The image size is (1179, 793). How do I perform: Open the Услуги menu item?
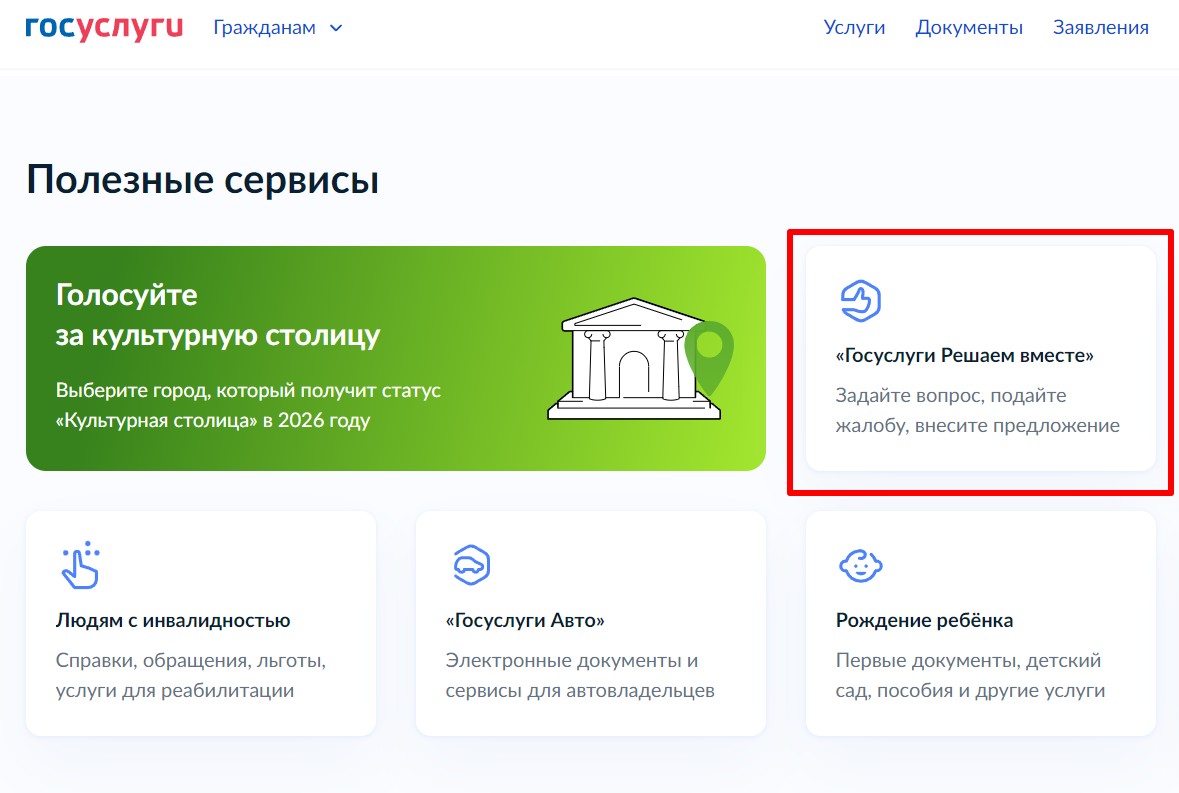[854, 28]
